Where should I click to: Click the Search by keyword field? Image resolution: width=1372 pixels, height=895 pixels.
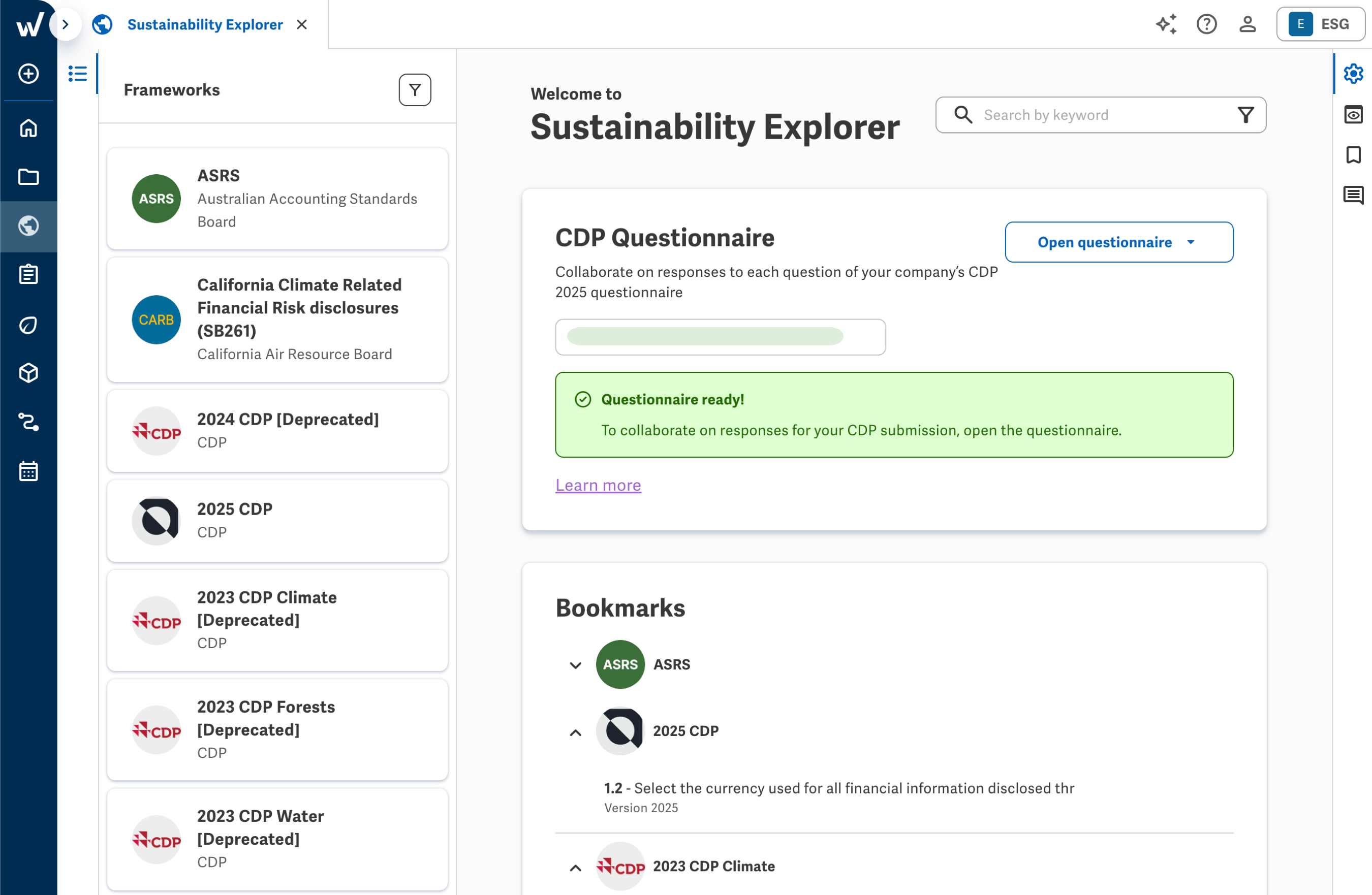[1101, 115]
